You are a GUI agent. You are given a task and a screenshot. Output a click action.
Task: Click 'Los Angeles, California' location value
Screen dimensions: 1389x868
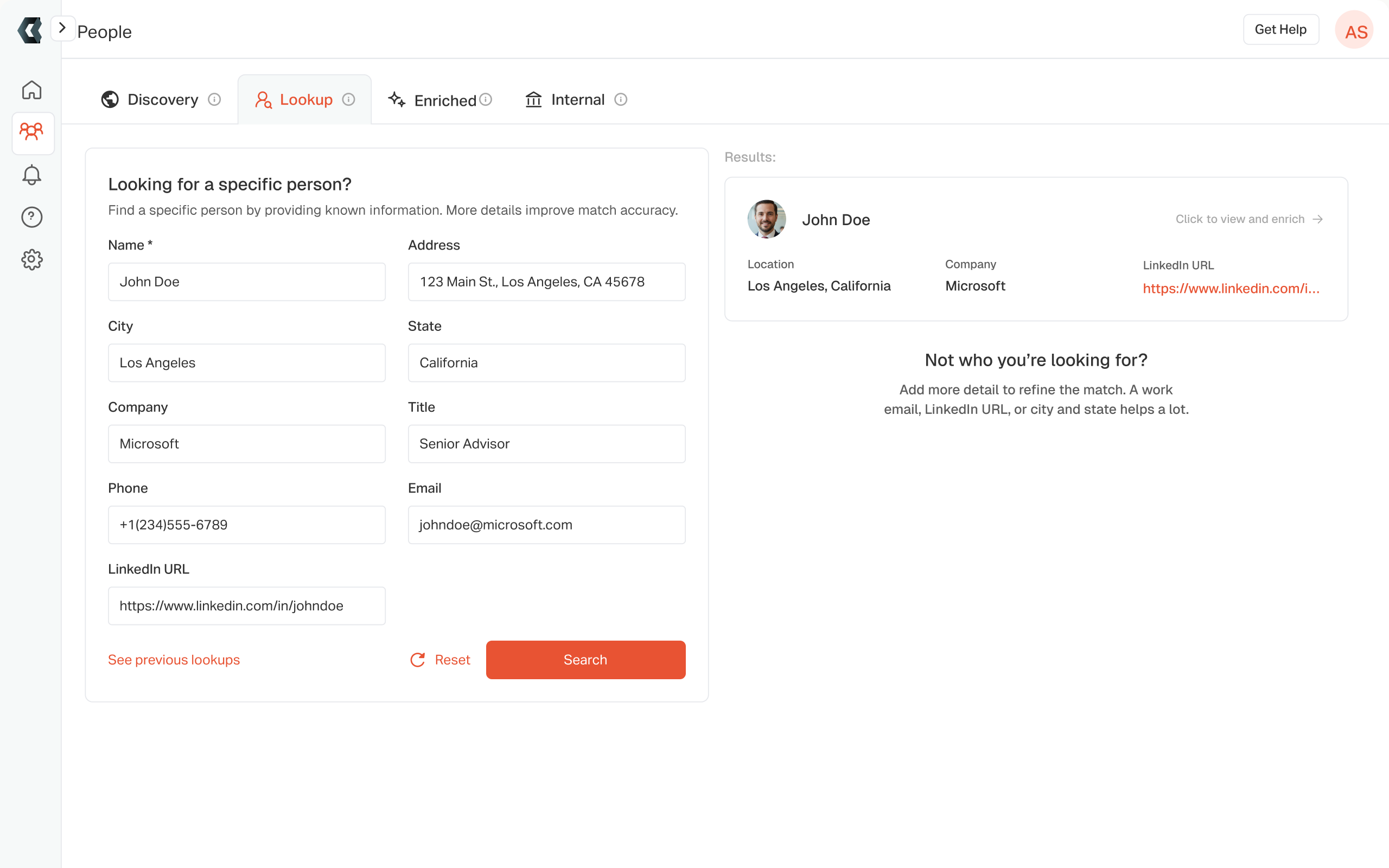pos(819,286)
